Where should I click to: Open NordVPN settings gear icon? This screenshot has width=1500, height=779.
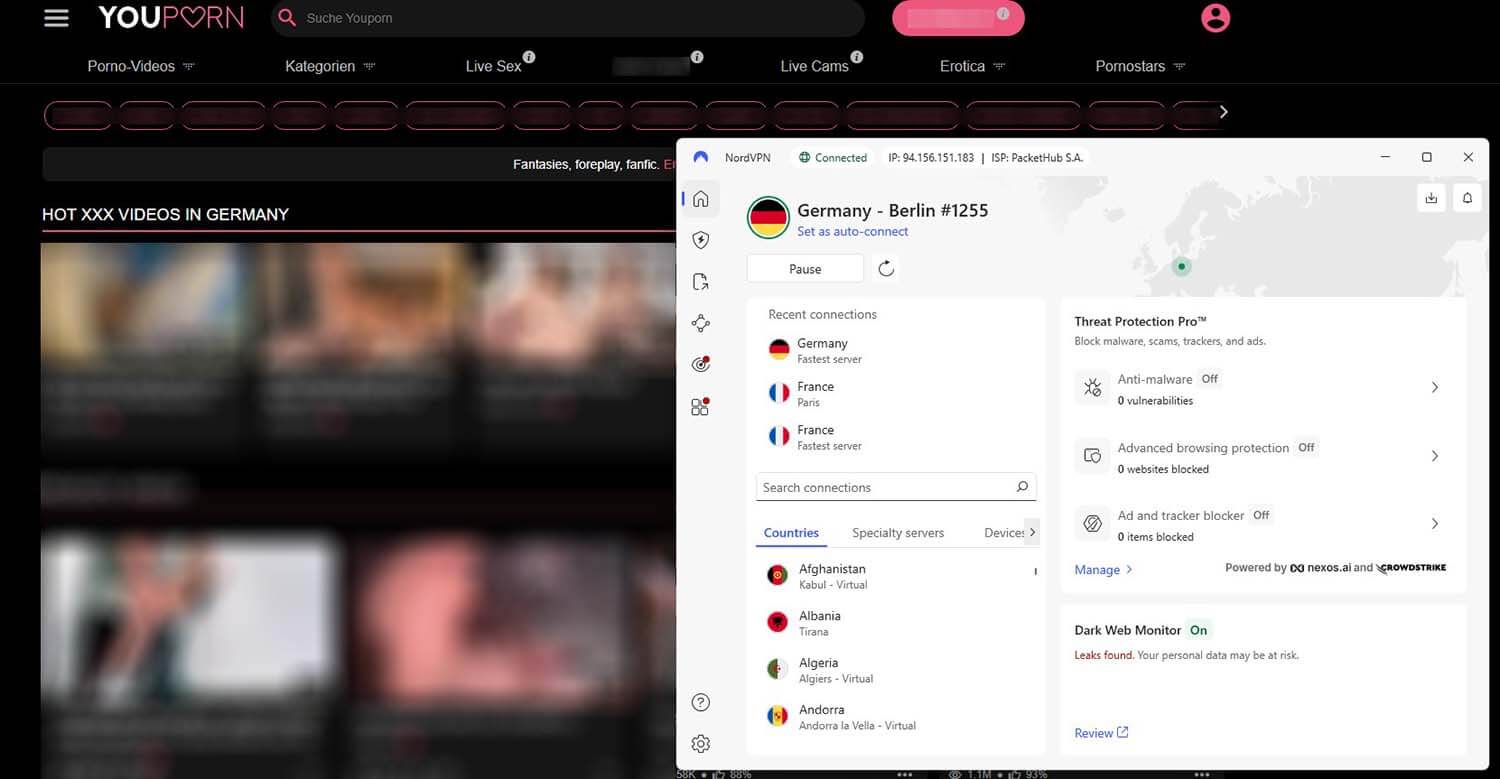tap(701, 744)
